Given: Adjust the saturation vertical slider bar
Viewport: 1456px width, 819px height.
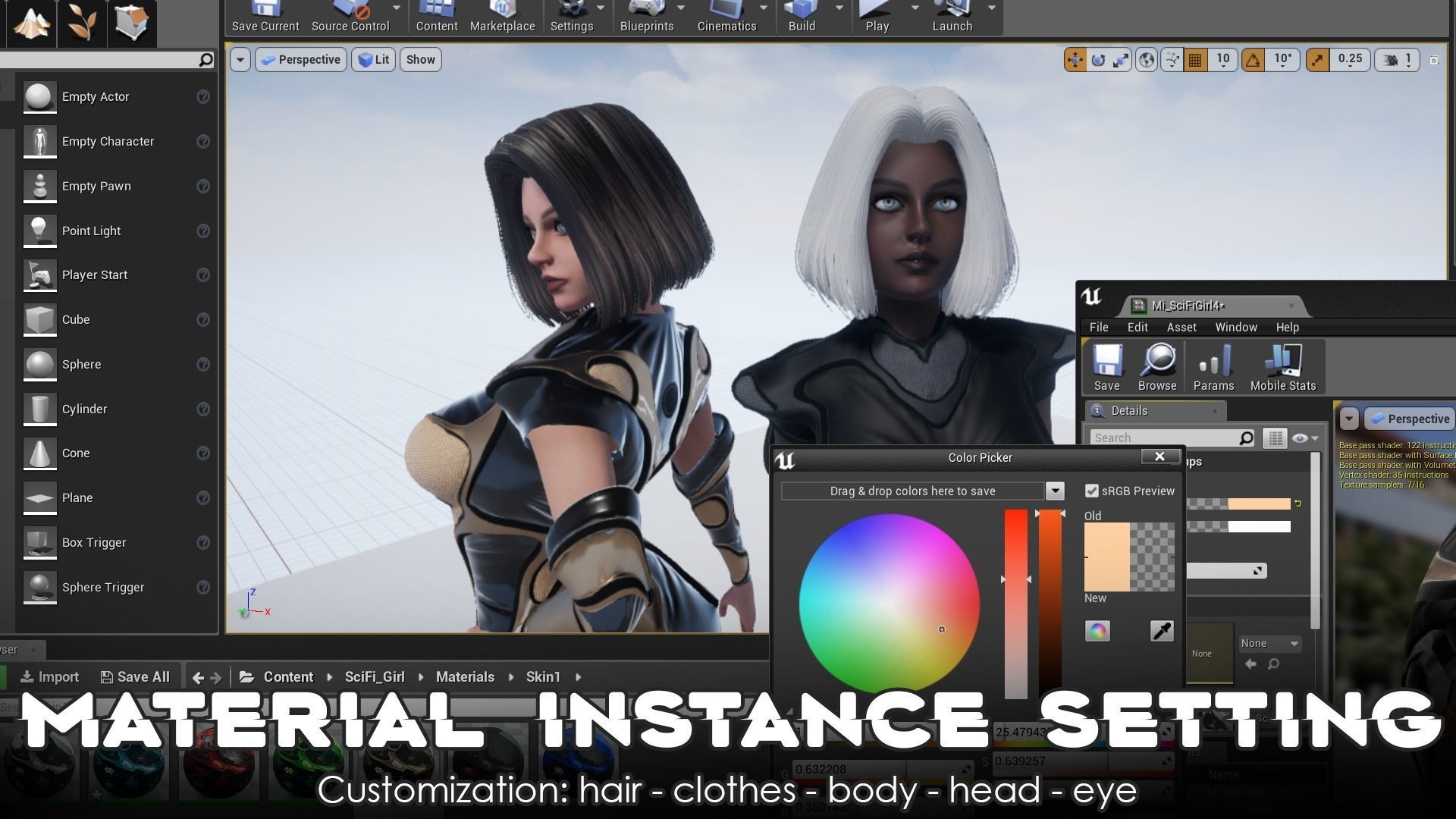Looking at the screenshot, I should tap(1016, 604).
